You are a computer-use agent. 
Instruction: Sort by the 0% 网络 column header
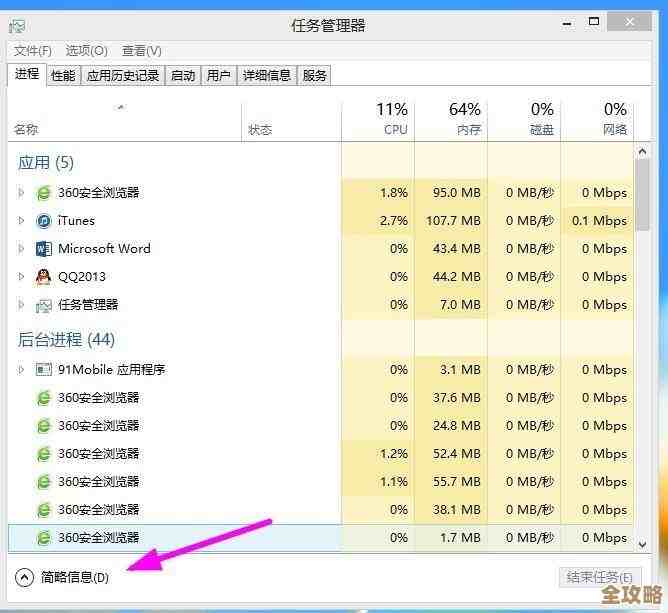coord(597,121)
